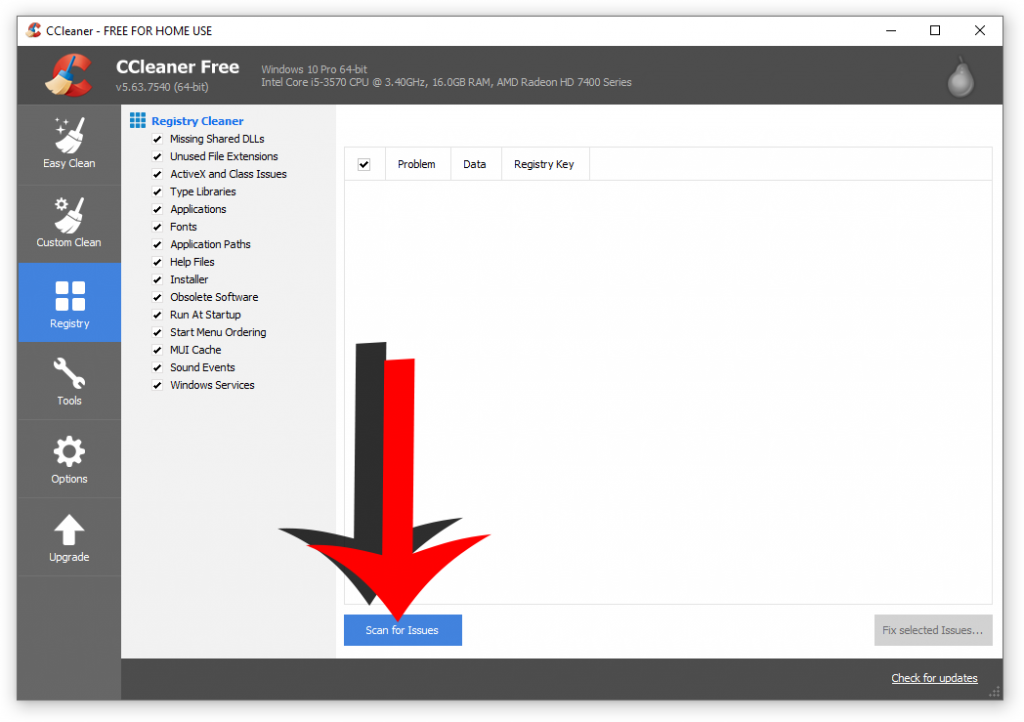Click the Upgrade arrow icon

(x=69, y=538)
